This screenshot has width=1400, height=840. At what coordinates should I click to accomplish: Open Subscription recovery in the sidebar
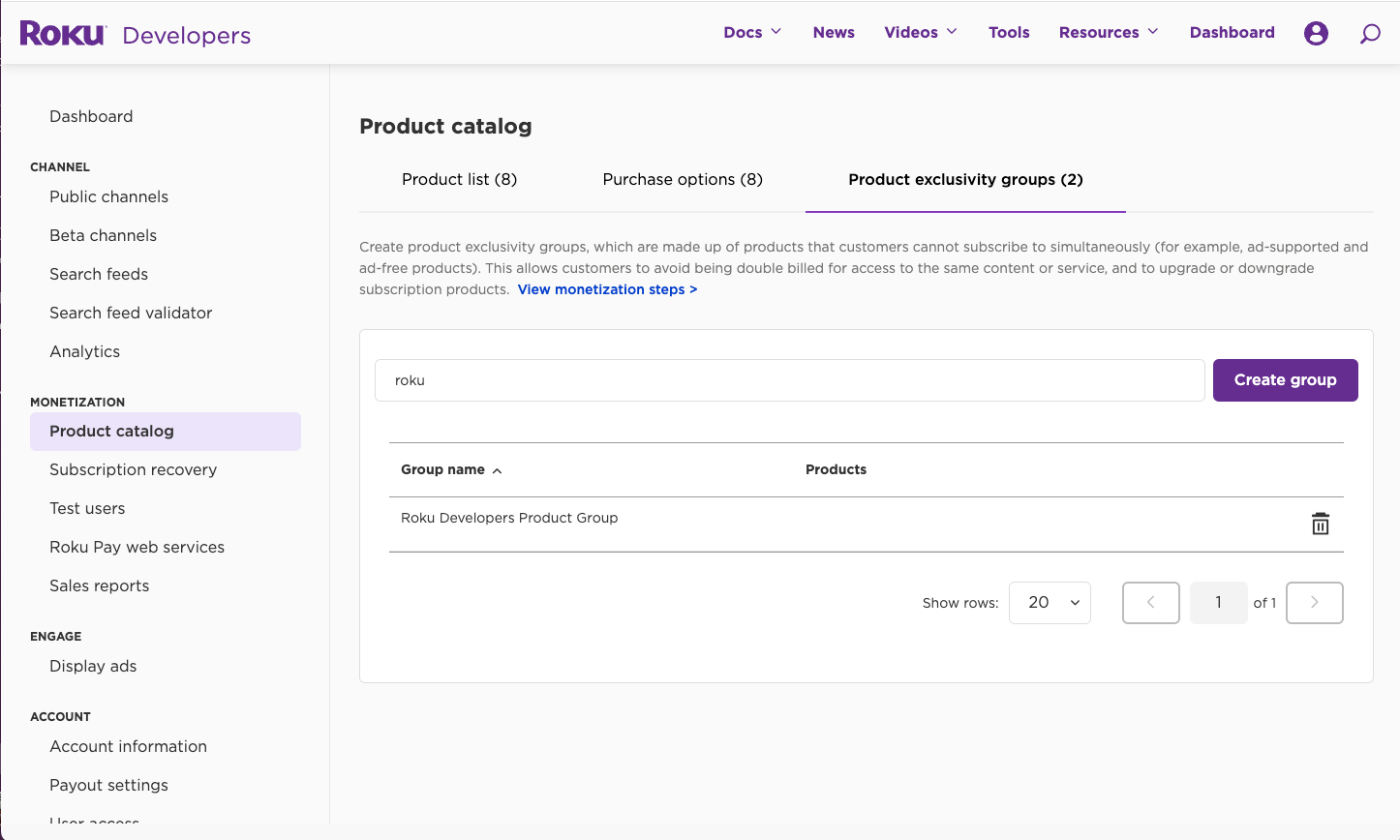pos(133,469)
